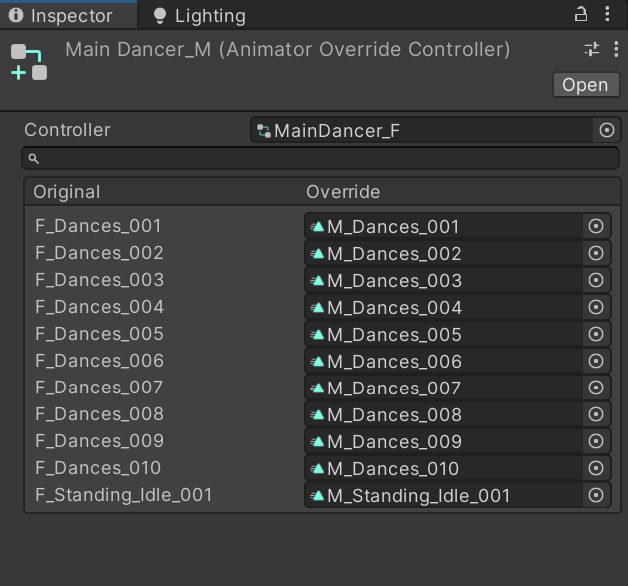The image size is (628, 586).
Task: Click the M_Dances_008 override field
Action: point(444,414)
